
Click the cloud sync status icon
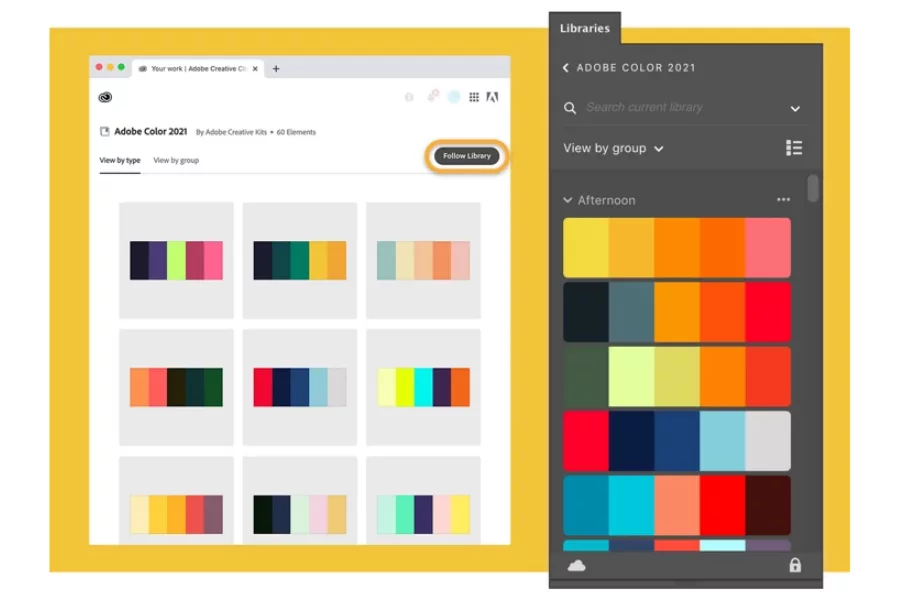(576, 566)
